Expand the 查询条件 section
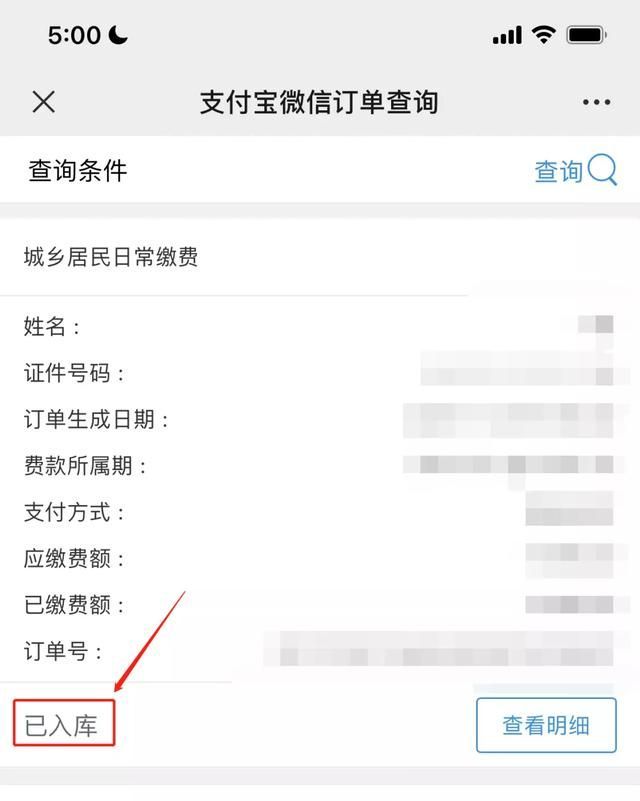640x801 pixels. click(x=78, y=171)
